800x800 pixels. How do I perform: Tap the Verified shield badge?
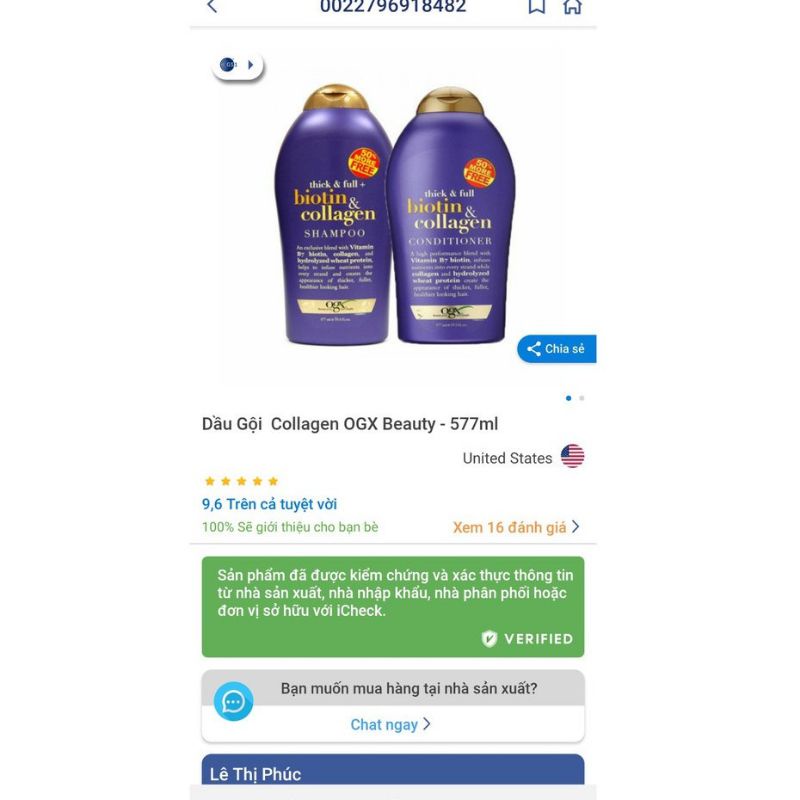(489, 639)
